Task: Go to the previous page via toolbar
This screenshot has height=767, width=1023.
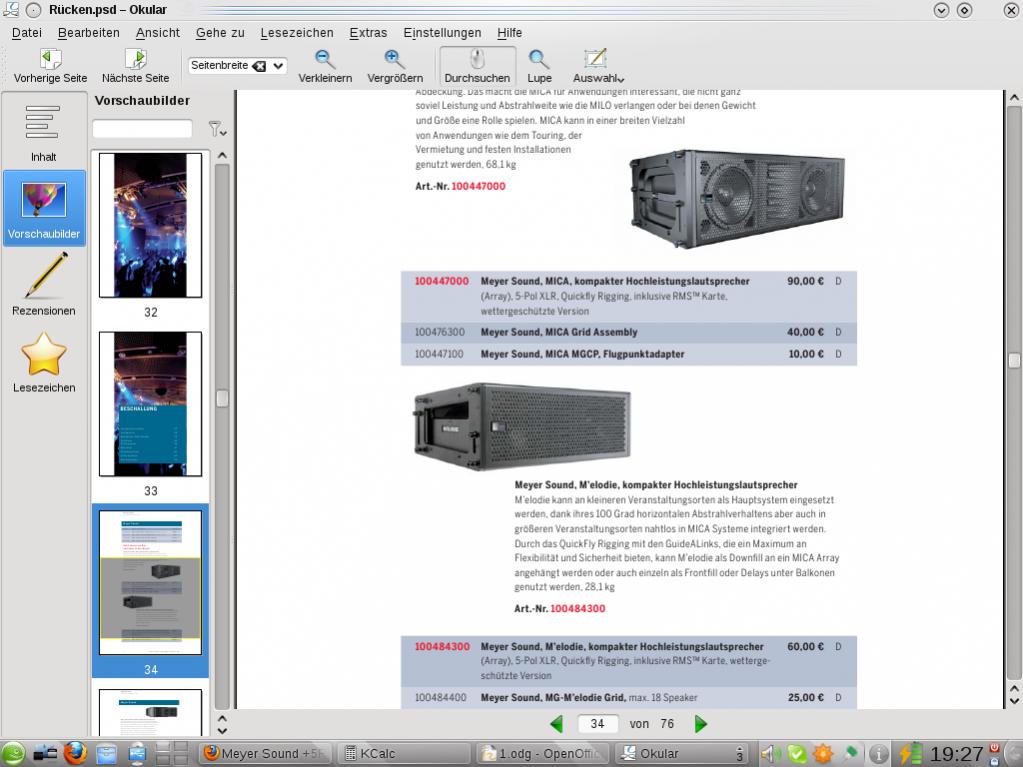Action: click(50, 66)
